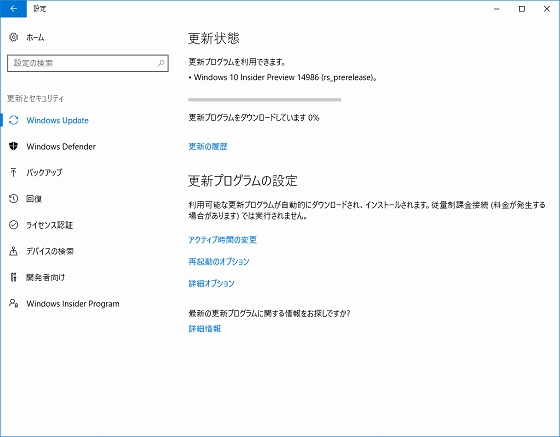The height and width of the screenshot is (437, 560).
Task: Click 更新プログラムを利用できます text
Action: tap(237, 62)
